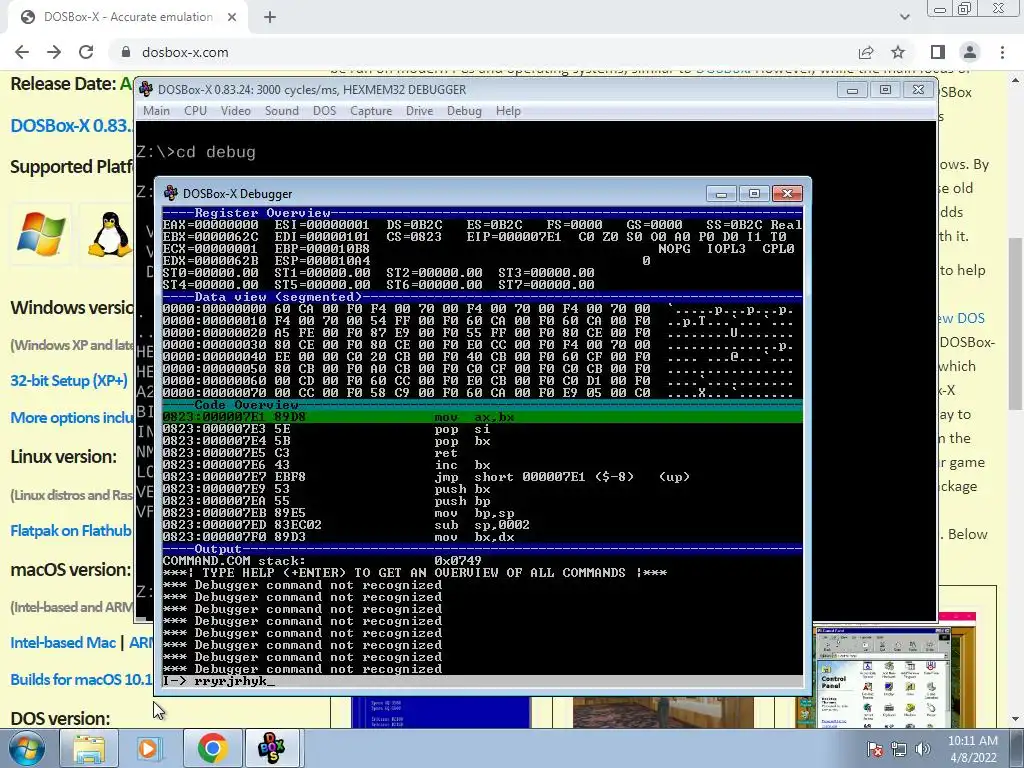This screenshot has width=1024, height=768.
Task: Select the highlighted mov ax,bx code line
Action: [483, 417]
